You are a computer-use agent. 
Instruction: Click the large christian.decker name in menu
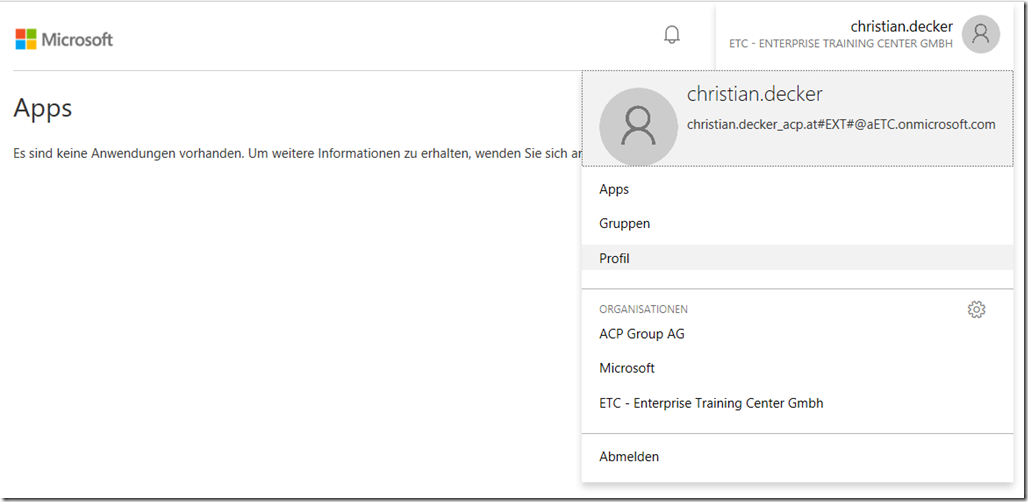[755, 94]
